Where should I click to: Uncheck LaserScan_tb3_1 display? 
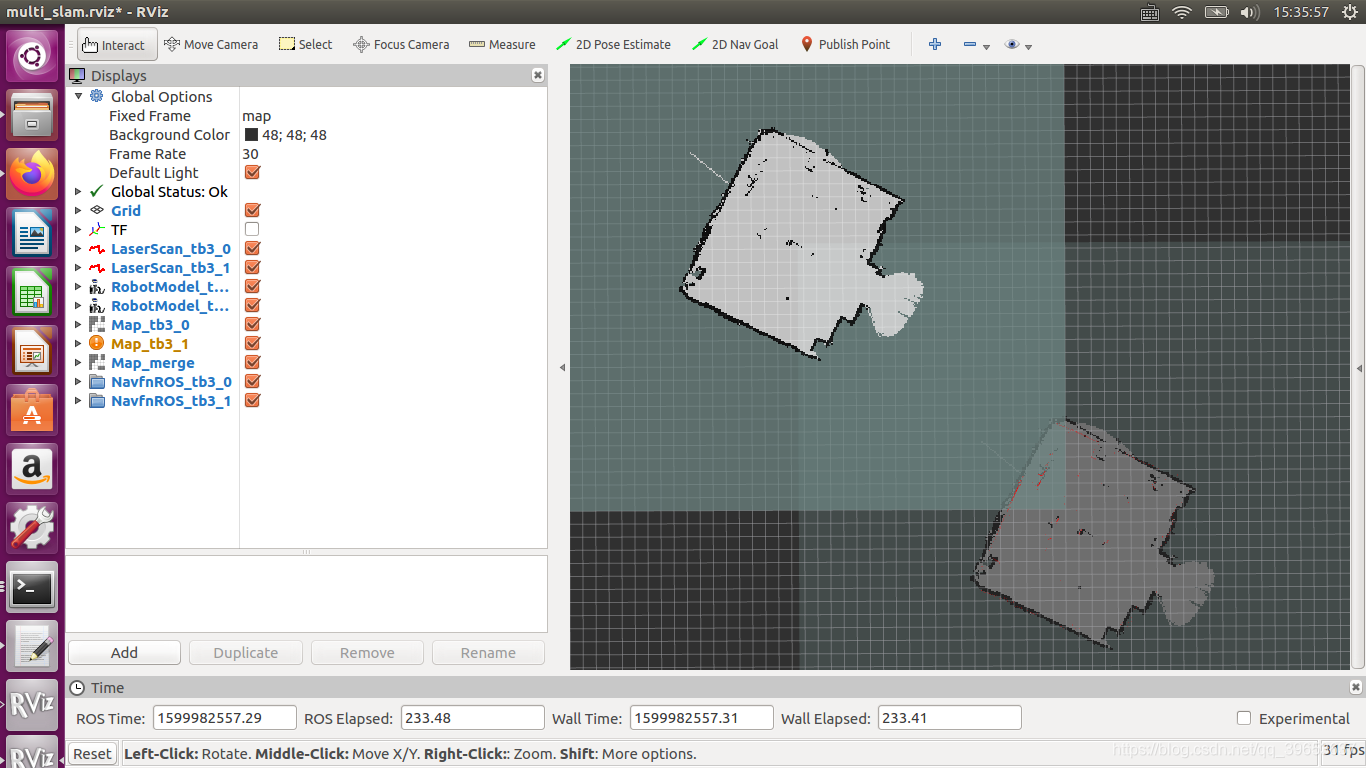click(252, 267)
